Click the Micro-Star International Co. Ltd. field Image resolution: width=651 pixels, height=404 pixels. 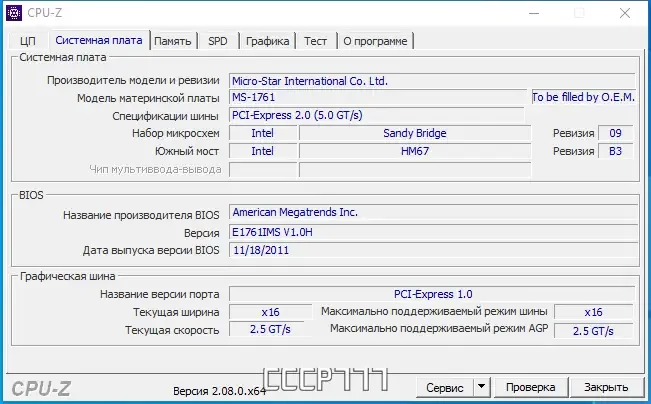click(432, 81)
